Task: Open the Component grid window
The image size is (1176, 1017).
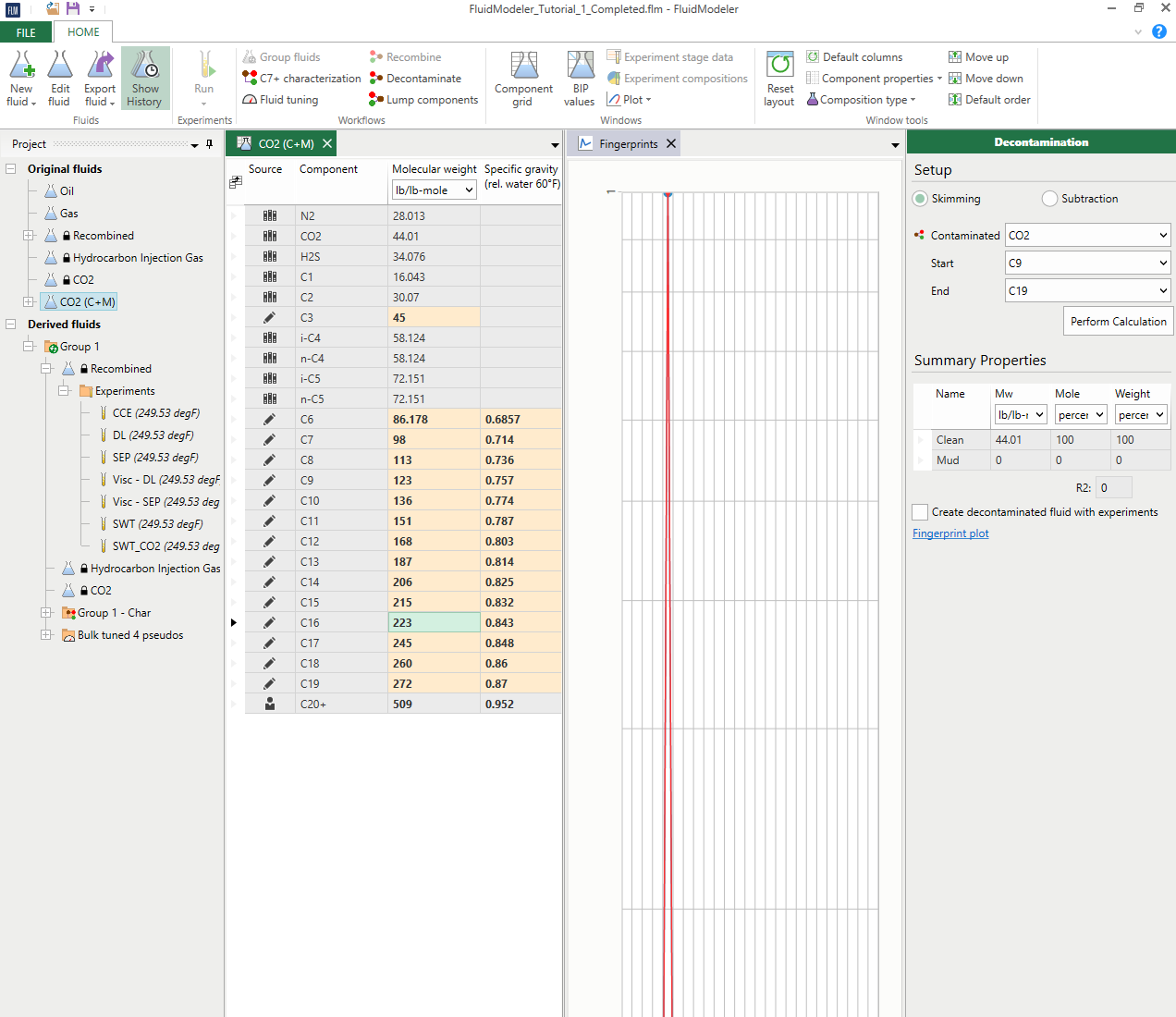Action: pos(523,79)
